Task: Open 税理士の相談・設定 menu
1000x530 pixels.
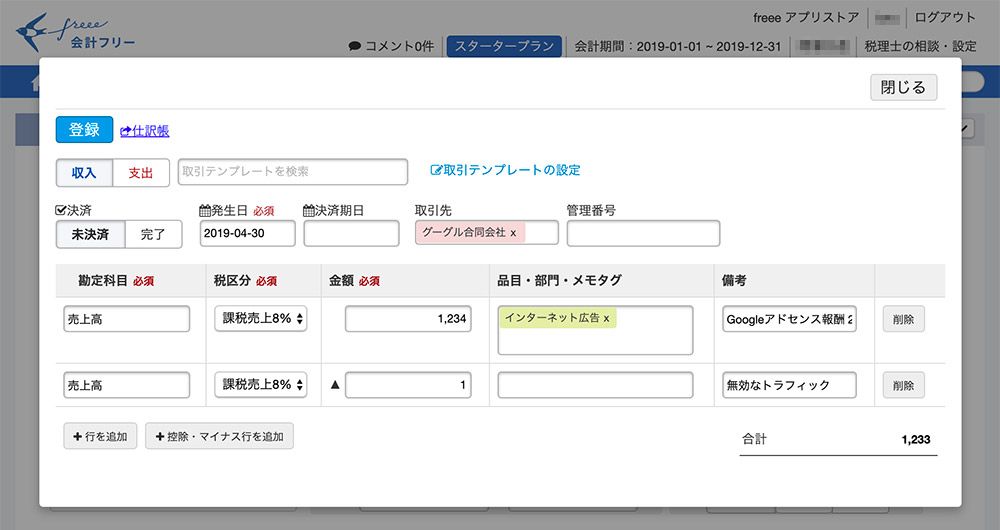Action: [x=920, y=47]
